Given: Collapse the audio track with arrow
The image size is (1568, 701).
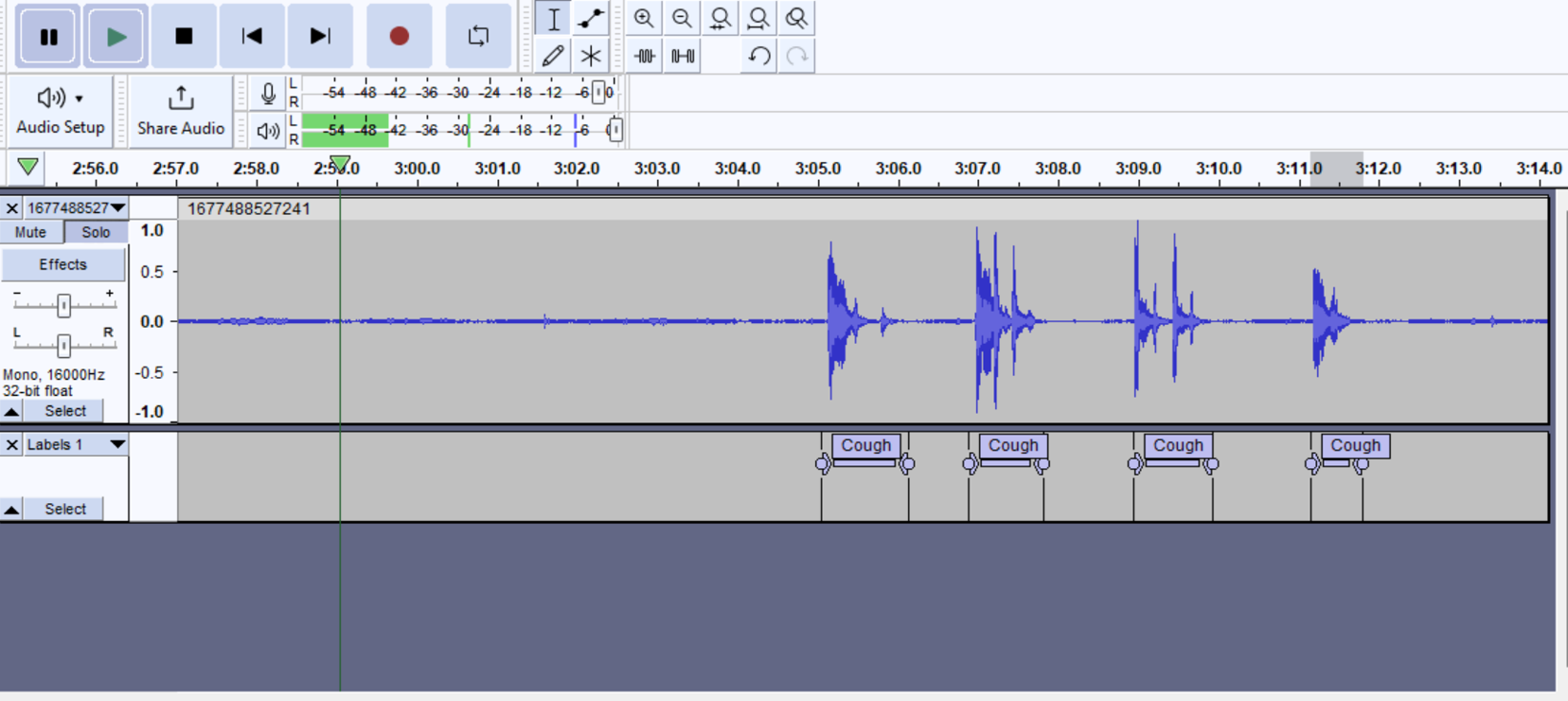Looking at the screenshot, I should pyautogui.click(x=11, y=411).
